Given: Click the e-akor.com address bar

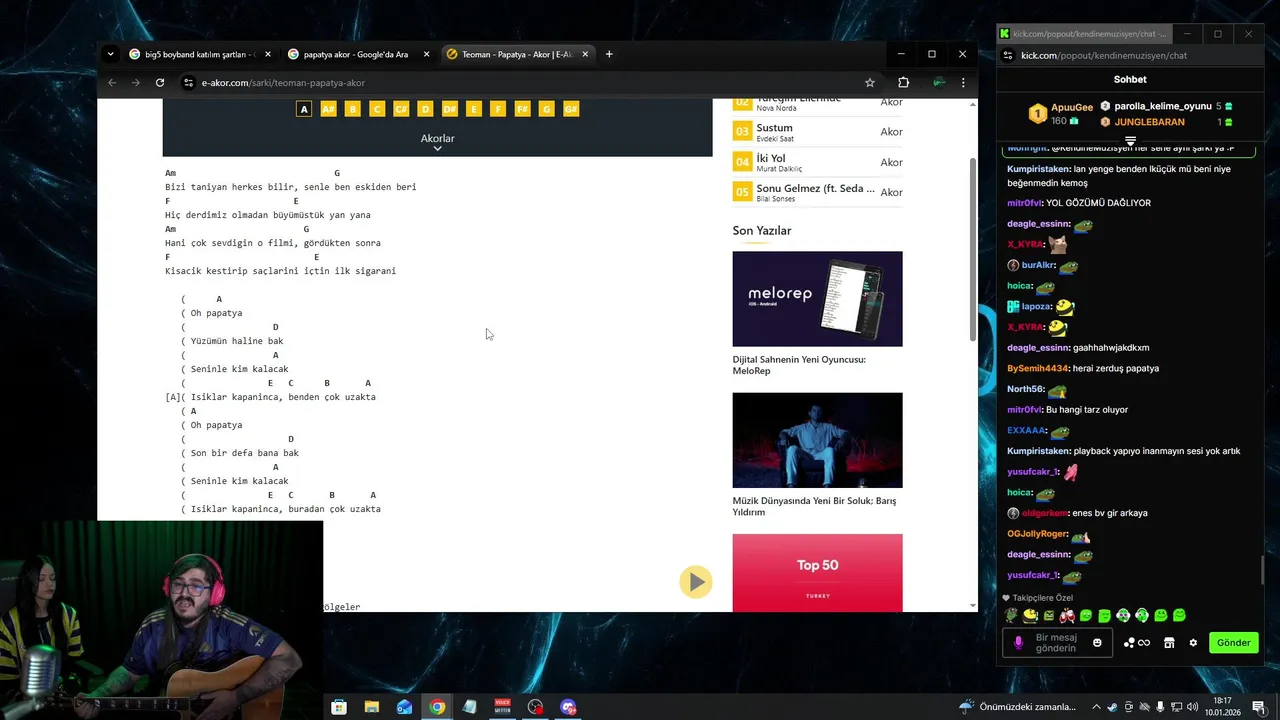Looking at the screenshot, I should [x=520, y=83].
